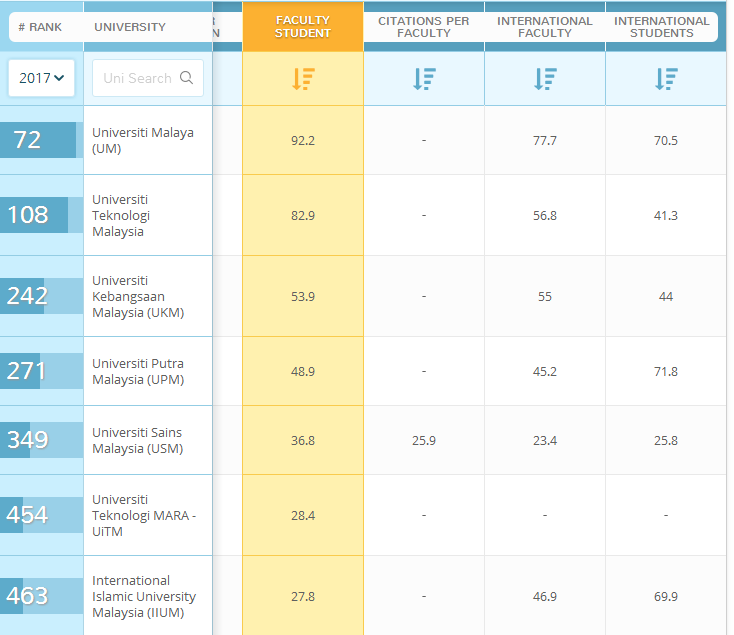Select the Faculty Student column header
The image size is (734, 635).
tap(303, 27)
